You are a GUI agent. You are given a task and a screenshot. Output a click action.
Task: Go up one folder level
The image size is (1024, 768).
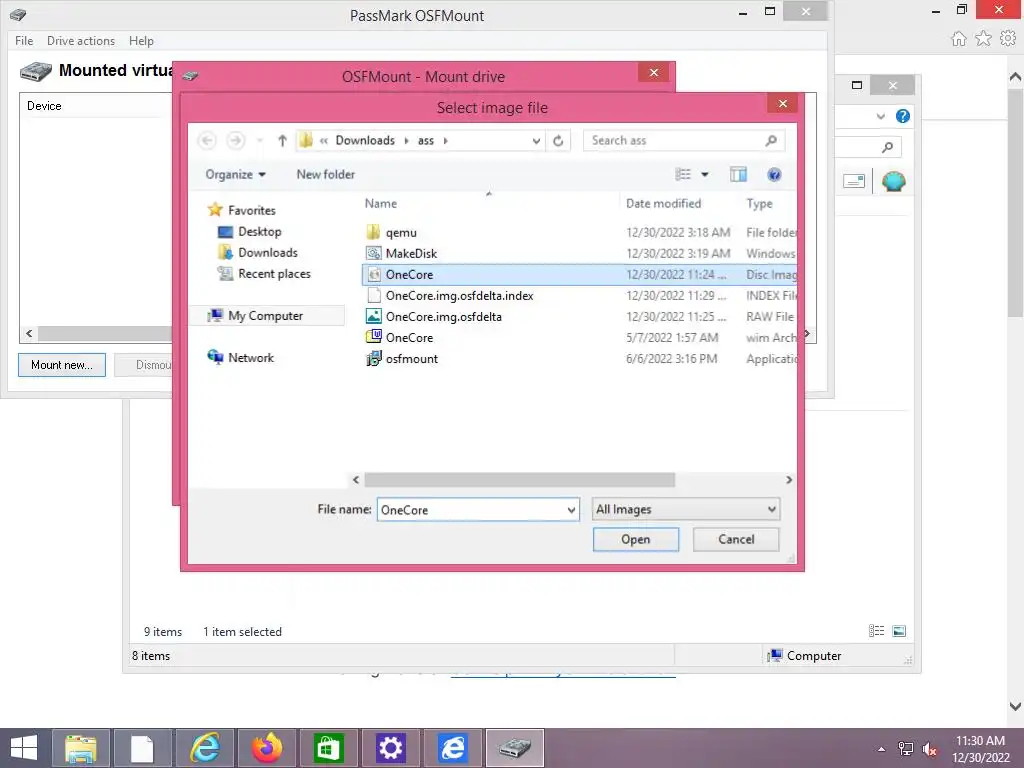282,140
